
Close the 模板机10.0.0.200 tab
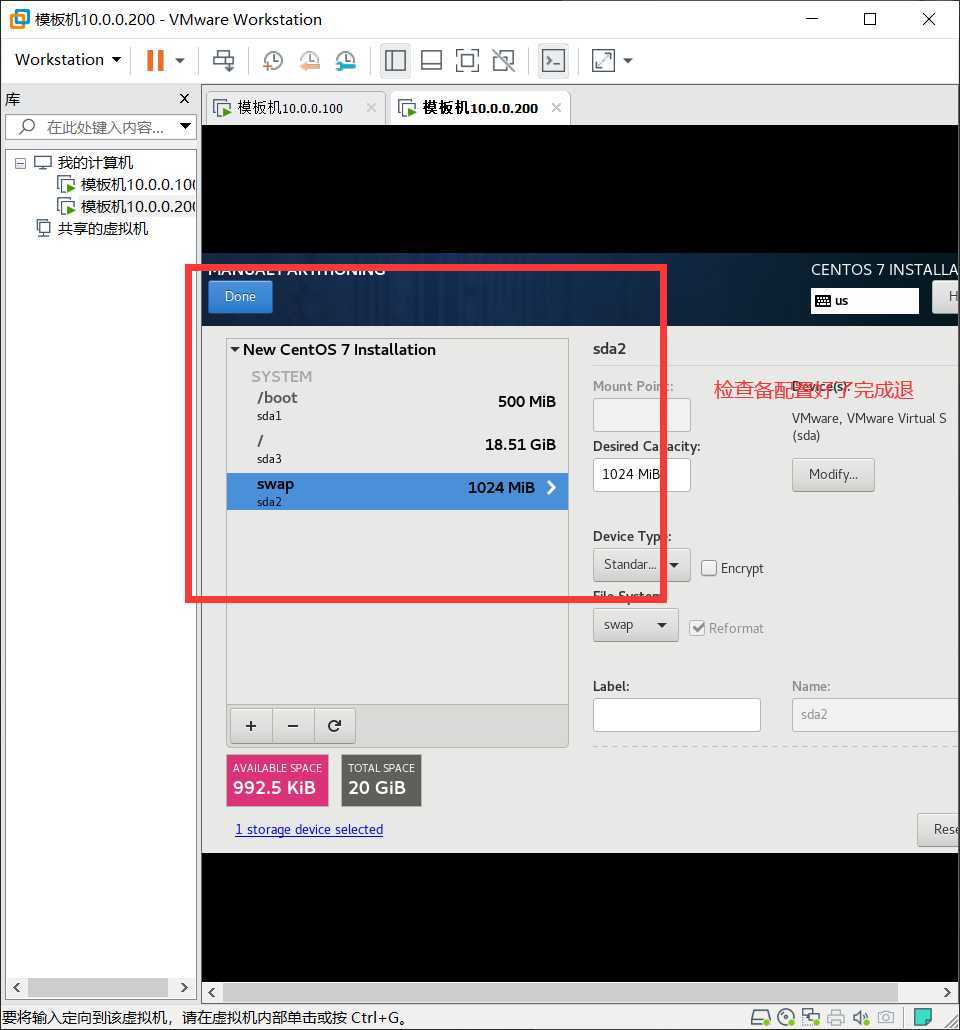pos(557,107)
